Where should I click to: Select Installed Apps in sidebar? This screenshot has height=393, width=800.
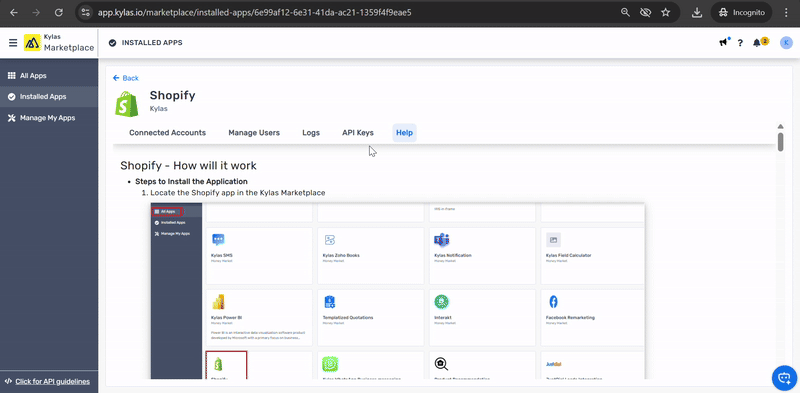(x=49, y=96)
